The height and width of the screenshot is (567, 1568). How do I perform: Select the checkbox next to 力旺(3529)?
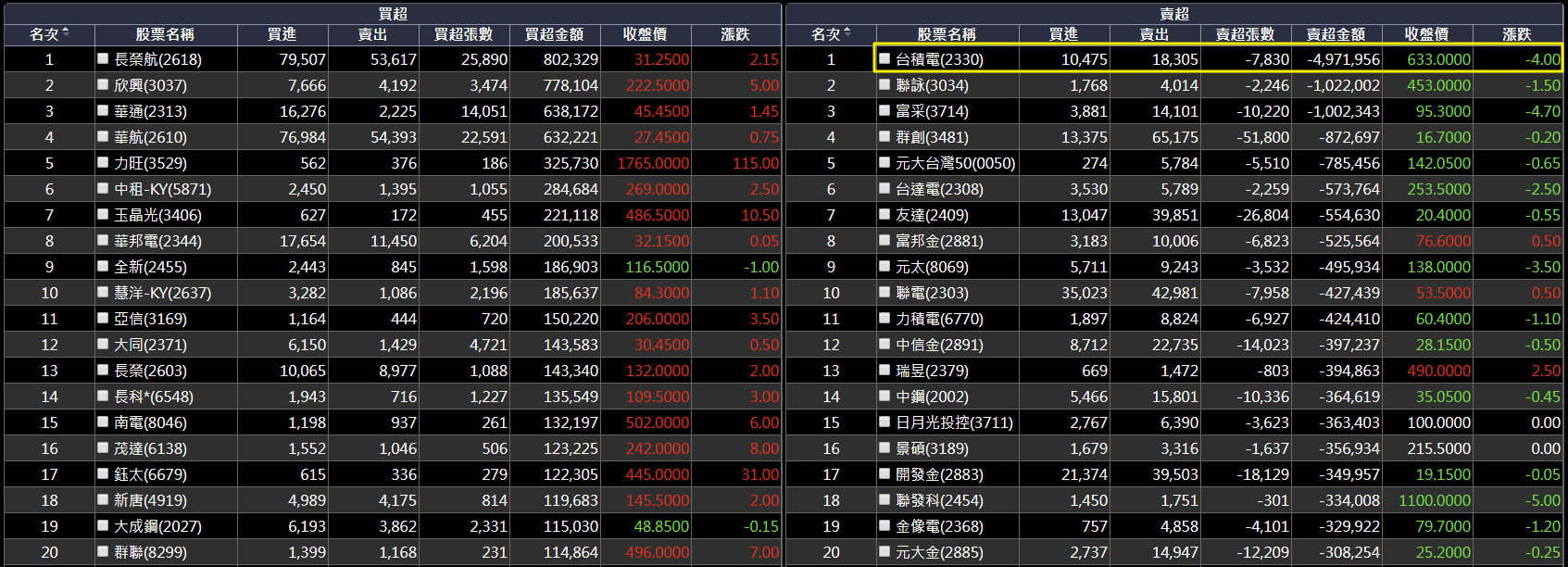103,162
